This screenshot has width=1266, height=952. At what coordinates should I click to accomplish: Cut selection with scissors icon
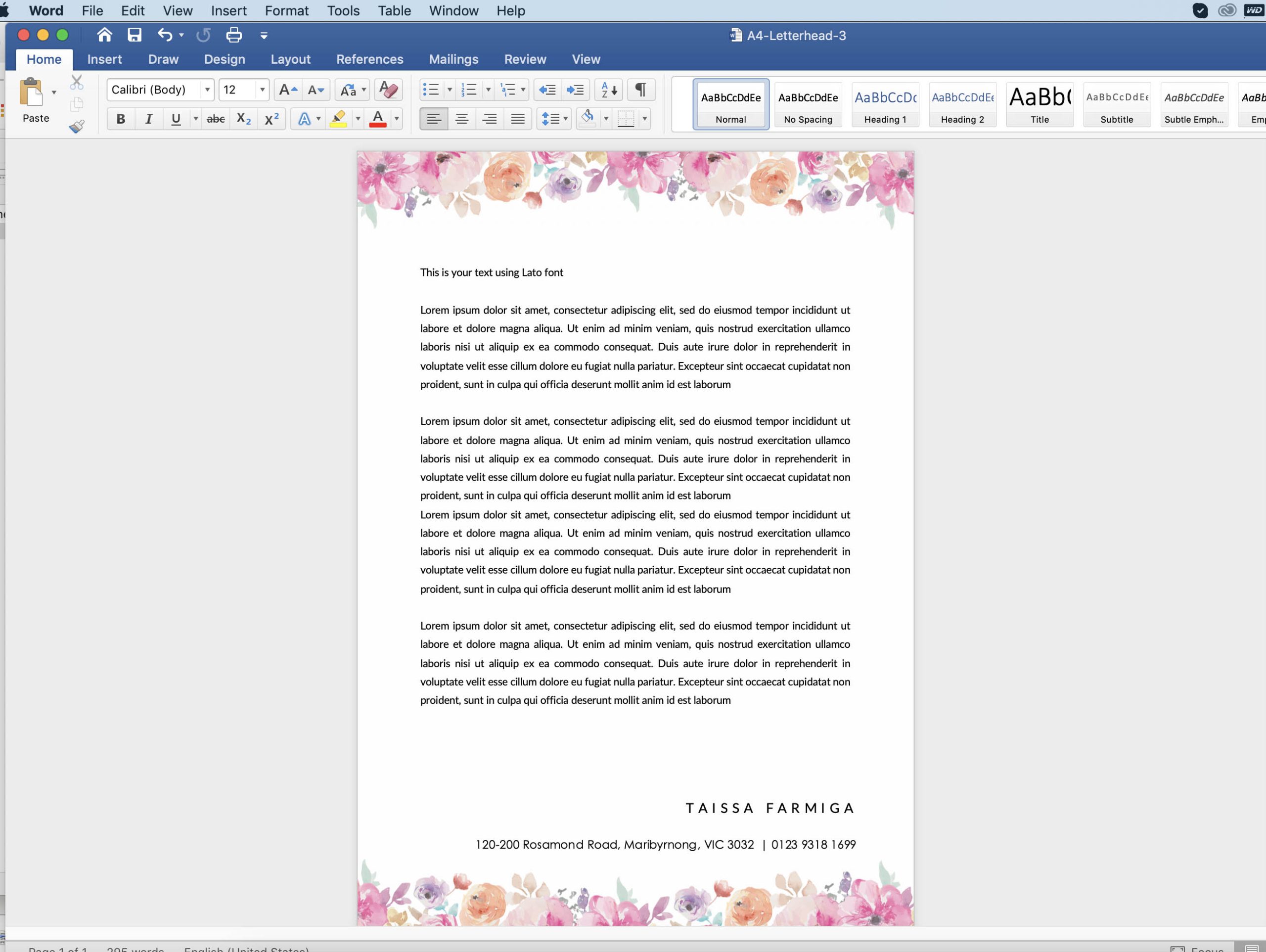click(x=77, y=83)
